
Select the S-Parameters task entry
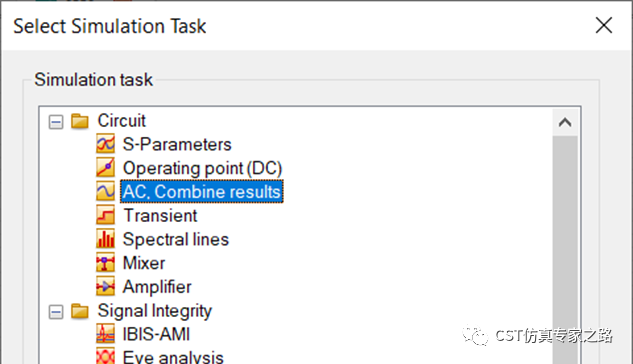point(177,144)
